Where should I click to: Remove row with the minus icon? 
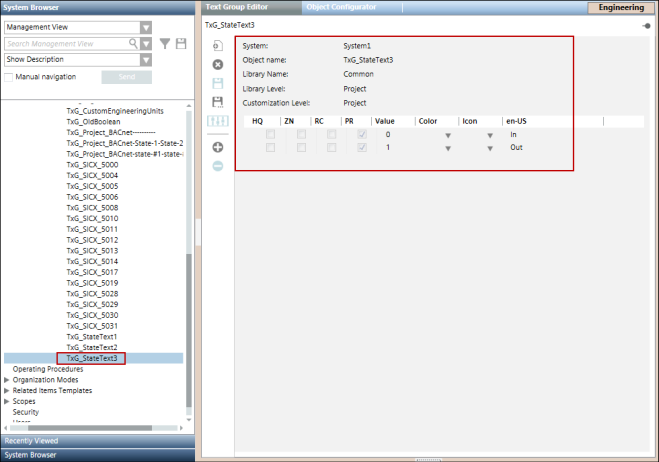point(218,165)
